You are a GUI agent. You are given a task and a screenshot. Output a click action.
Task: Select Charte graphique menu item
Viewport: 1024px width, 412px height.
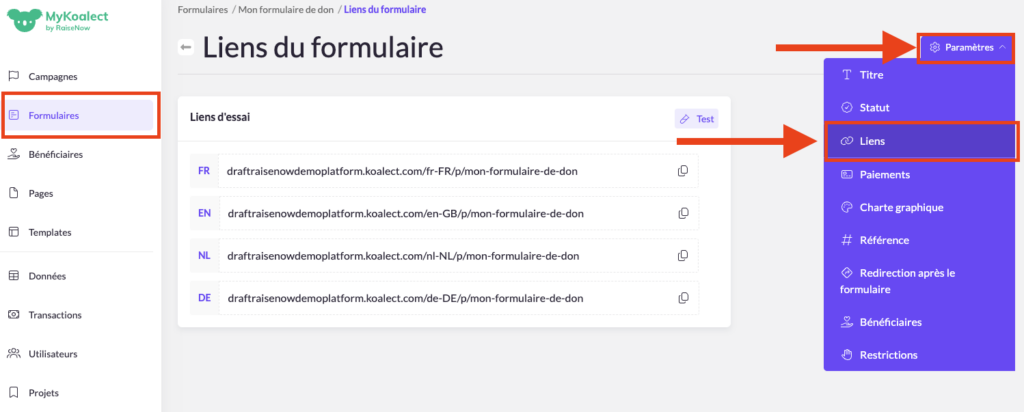(900, 207)
